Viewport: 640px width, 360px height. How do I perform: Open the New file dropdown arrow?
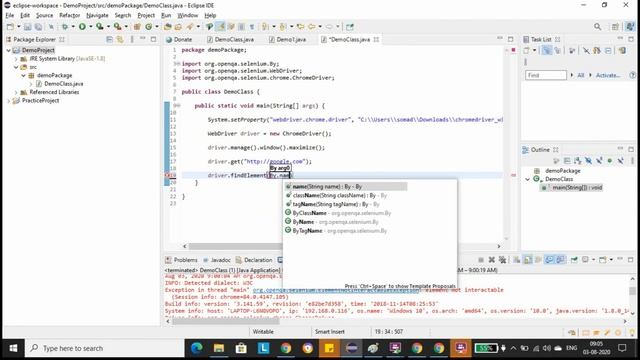pos(18,27)
